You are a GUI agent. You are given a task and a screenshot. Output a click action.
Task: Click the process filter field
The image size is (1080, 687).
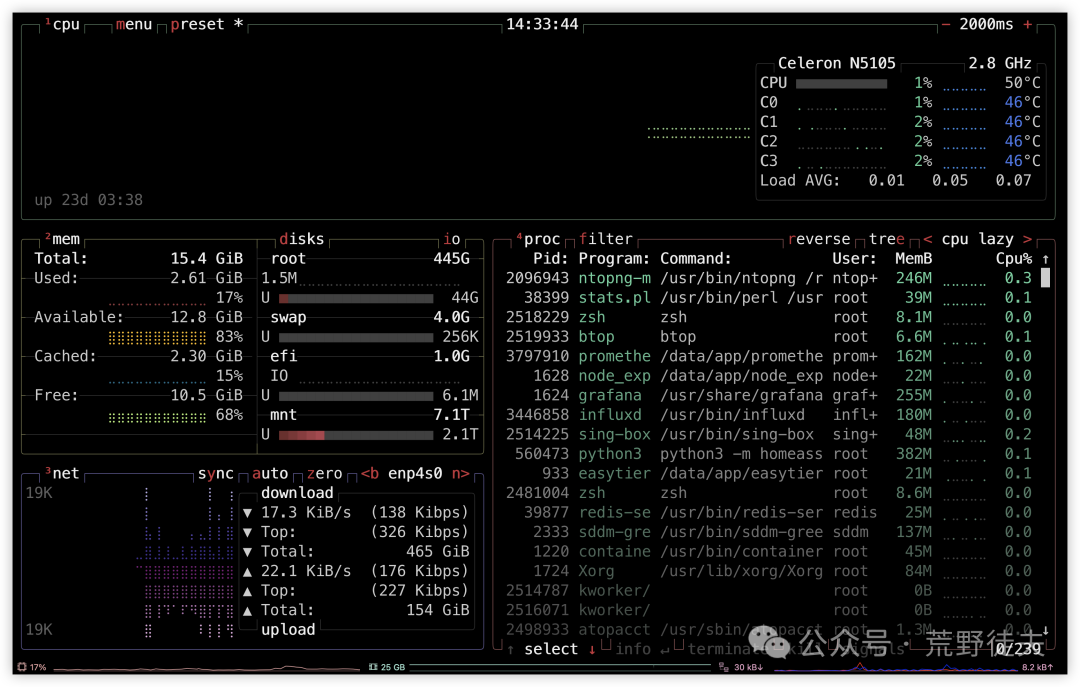tap(605, 239)
